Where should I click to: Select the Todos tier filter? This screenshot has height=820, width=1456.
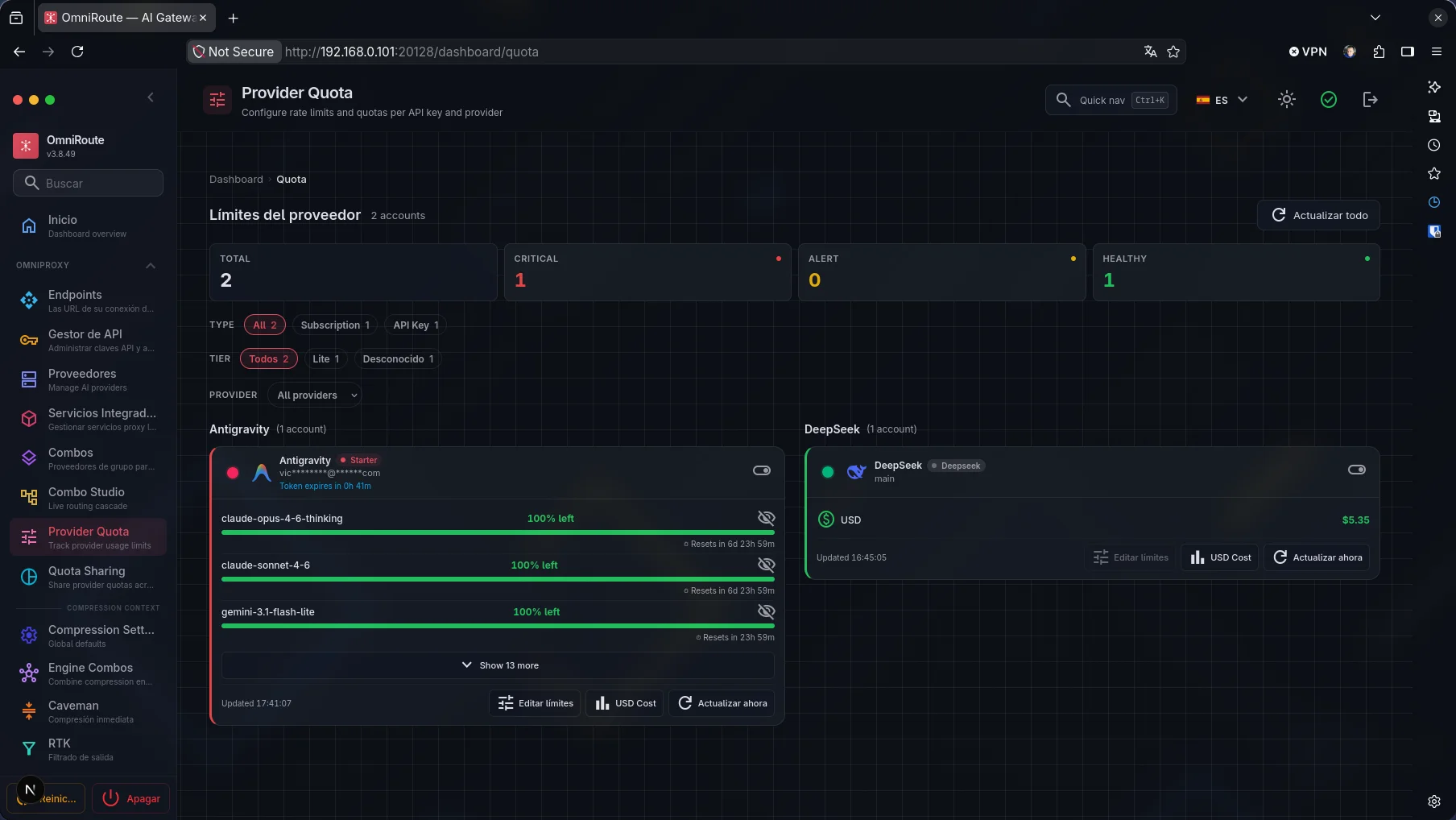click(x=269, y=358)
